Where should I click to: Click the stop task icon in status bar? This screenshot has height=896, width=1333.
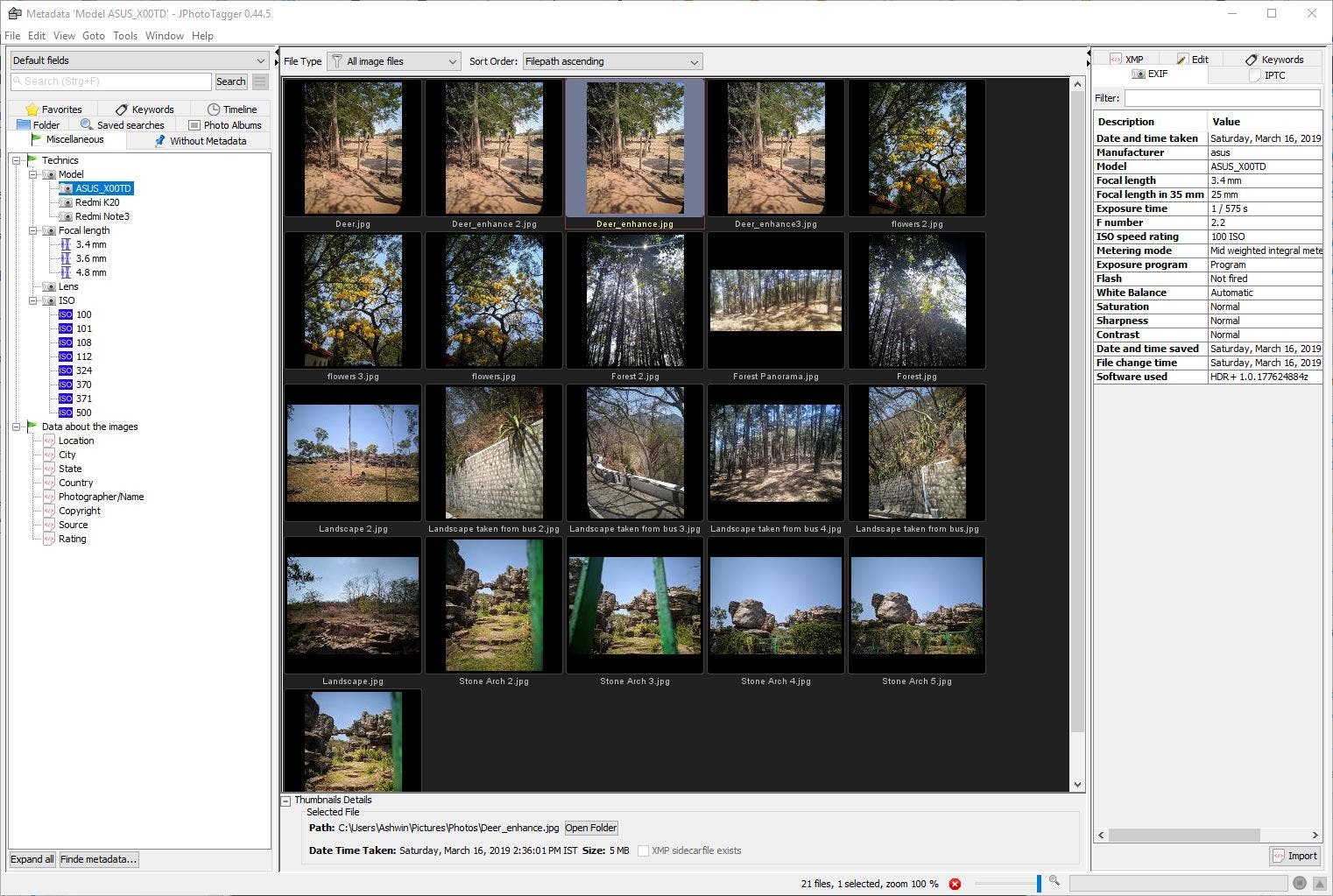(x=1300, y=883)
